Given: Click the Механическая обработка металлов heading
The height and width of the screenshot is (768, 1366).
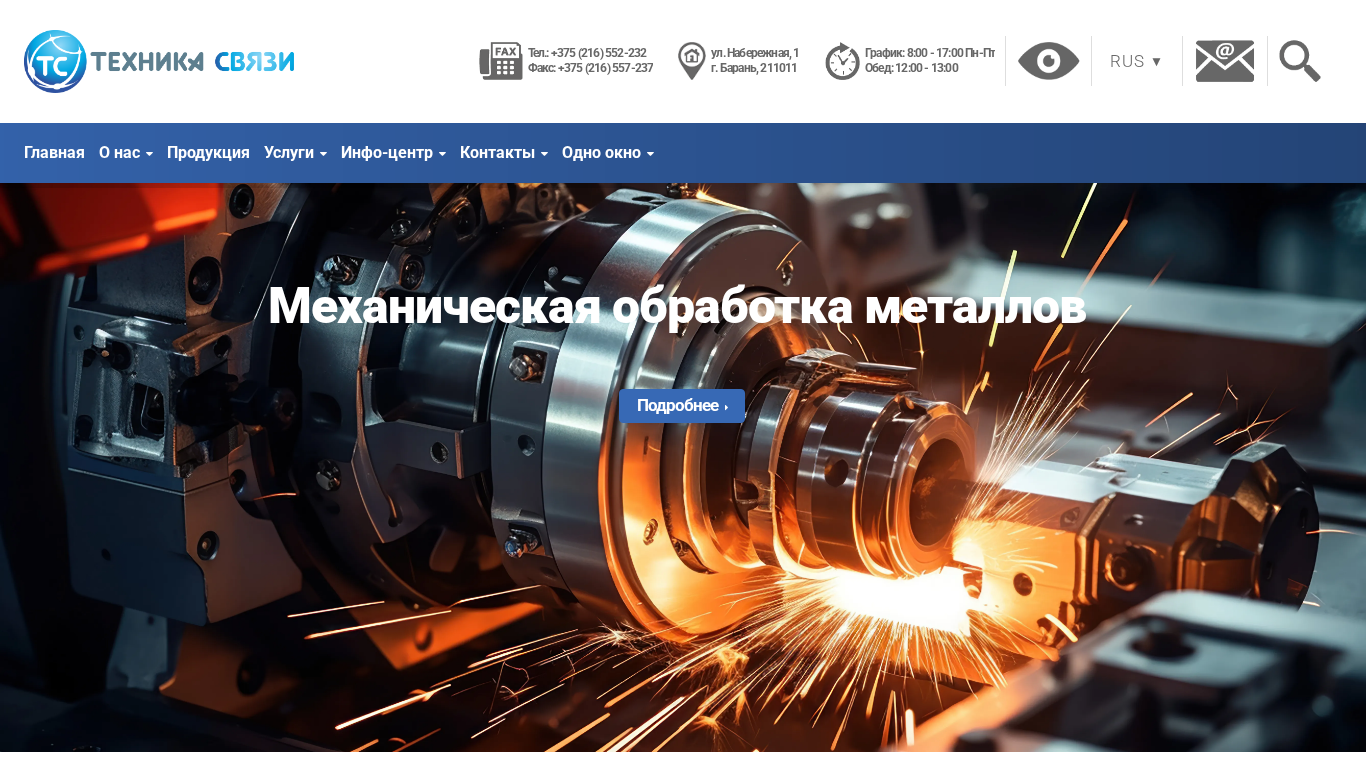Looking at the screenshot, I should [x=677, y=306].
